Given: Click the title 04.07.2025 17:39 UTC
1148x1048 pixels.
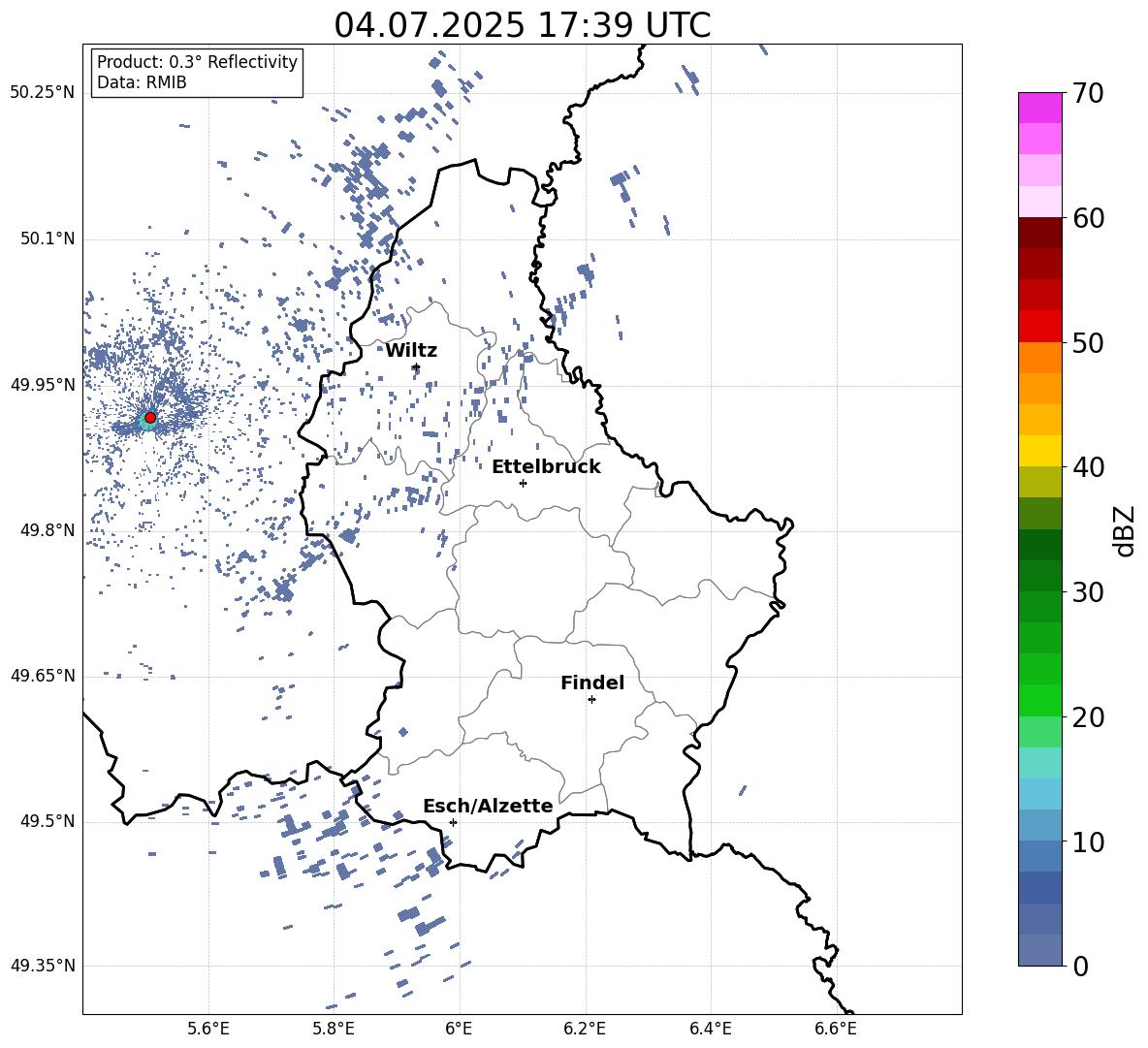Looking at the screenshot, I should pyautogui.click(x=522, y=25).
